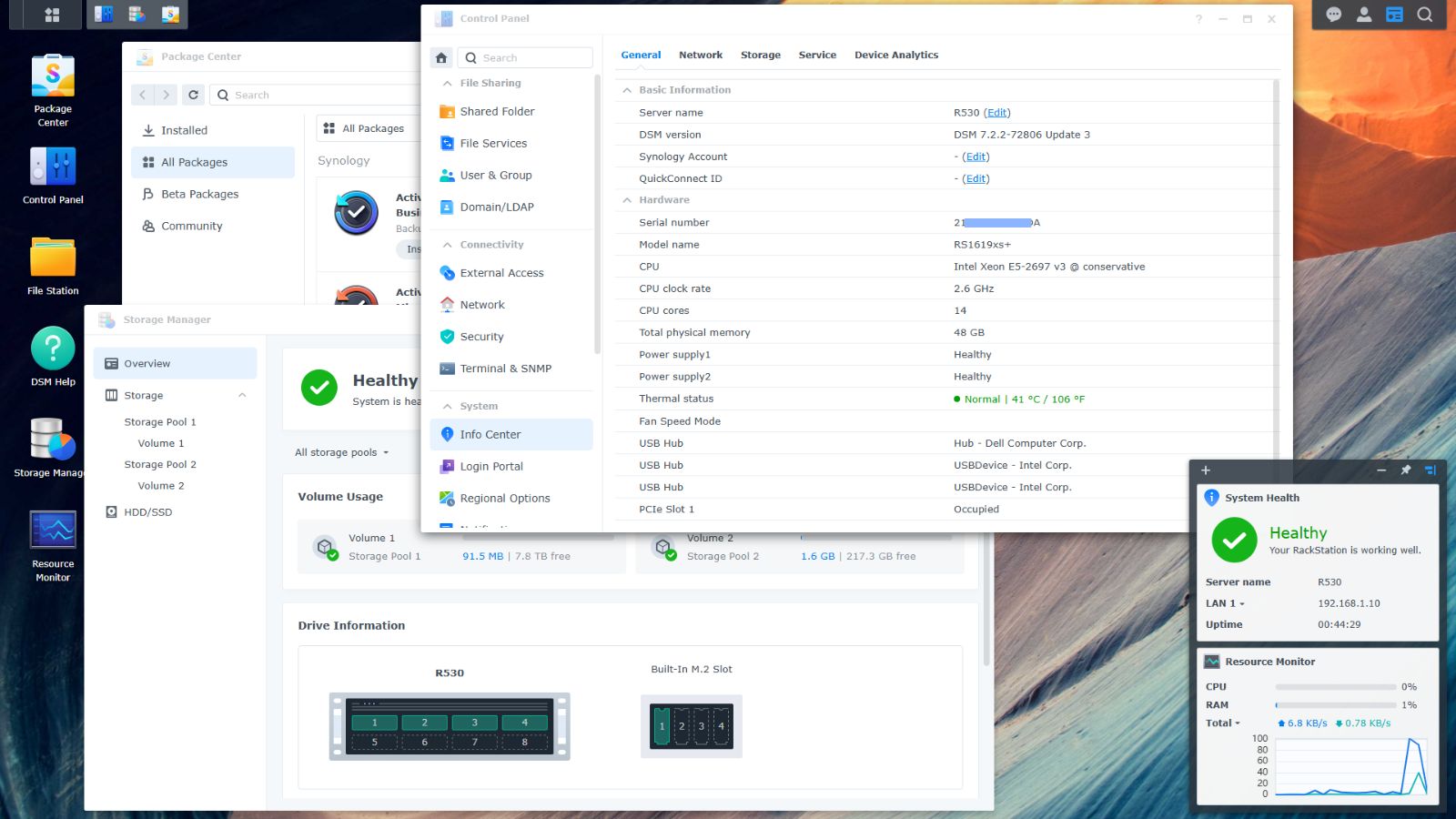Open Domain/LDAP settings
This screenshot has height=819, width=1456.
click(511, 207)
